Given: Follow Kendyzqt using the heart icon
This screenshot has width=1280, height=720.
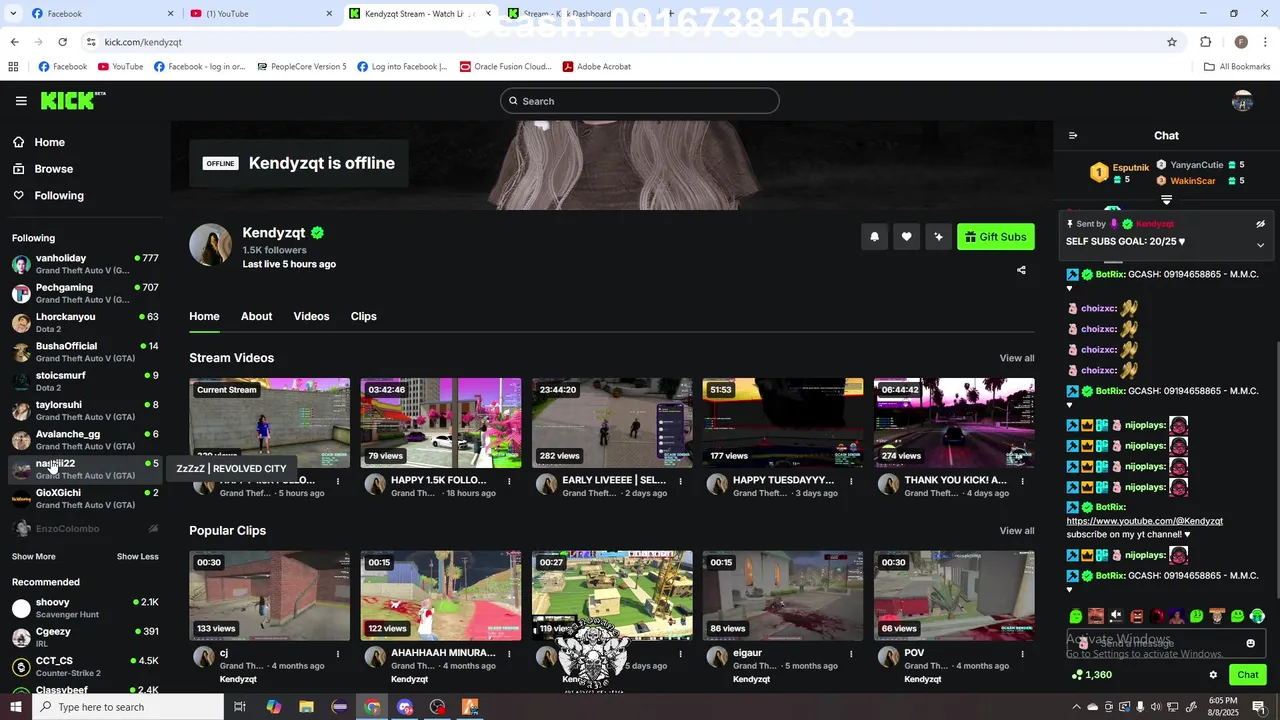Looking at the screenshot, I should [906, 237].
